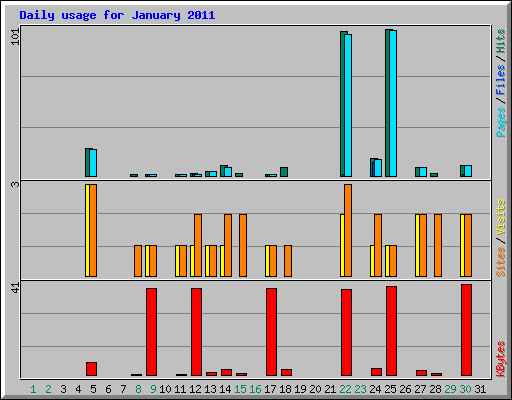Click day label '9' on axis

point(153,389)
